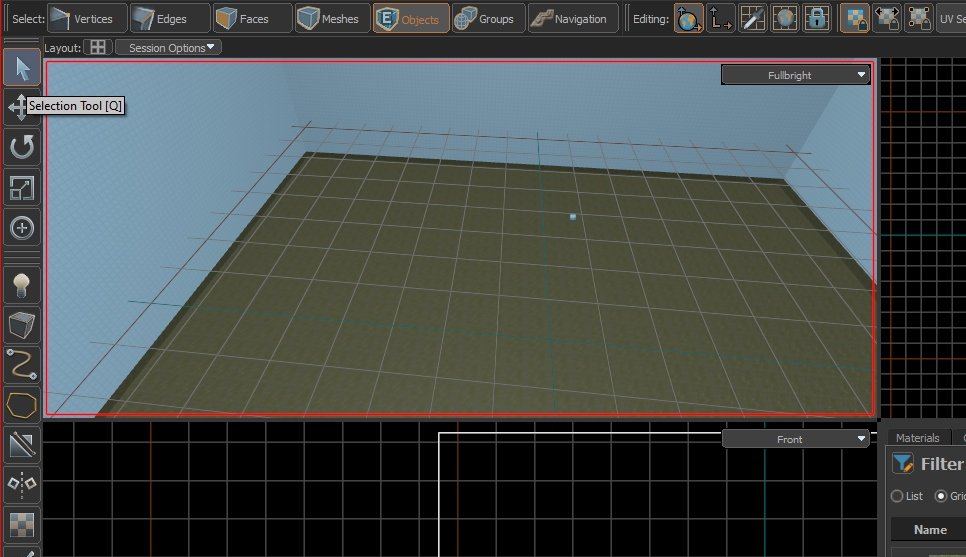Open the Front view dropdown
This screenshot has width=966, height=557.
[796, 439]
